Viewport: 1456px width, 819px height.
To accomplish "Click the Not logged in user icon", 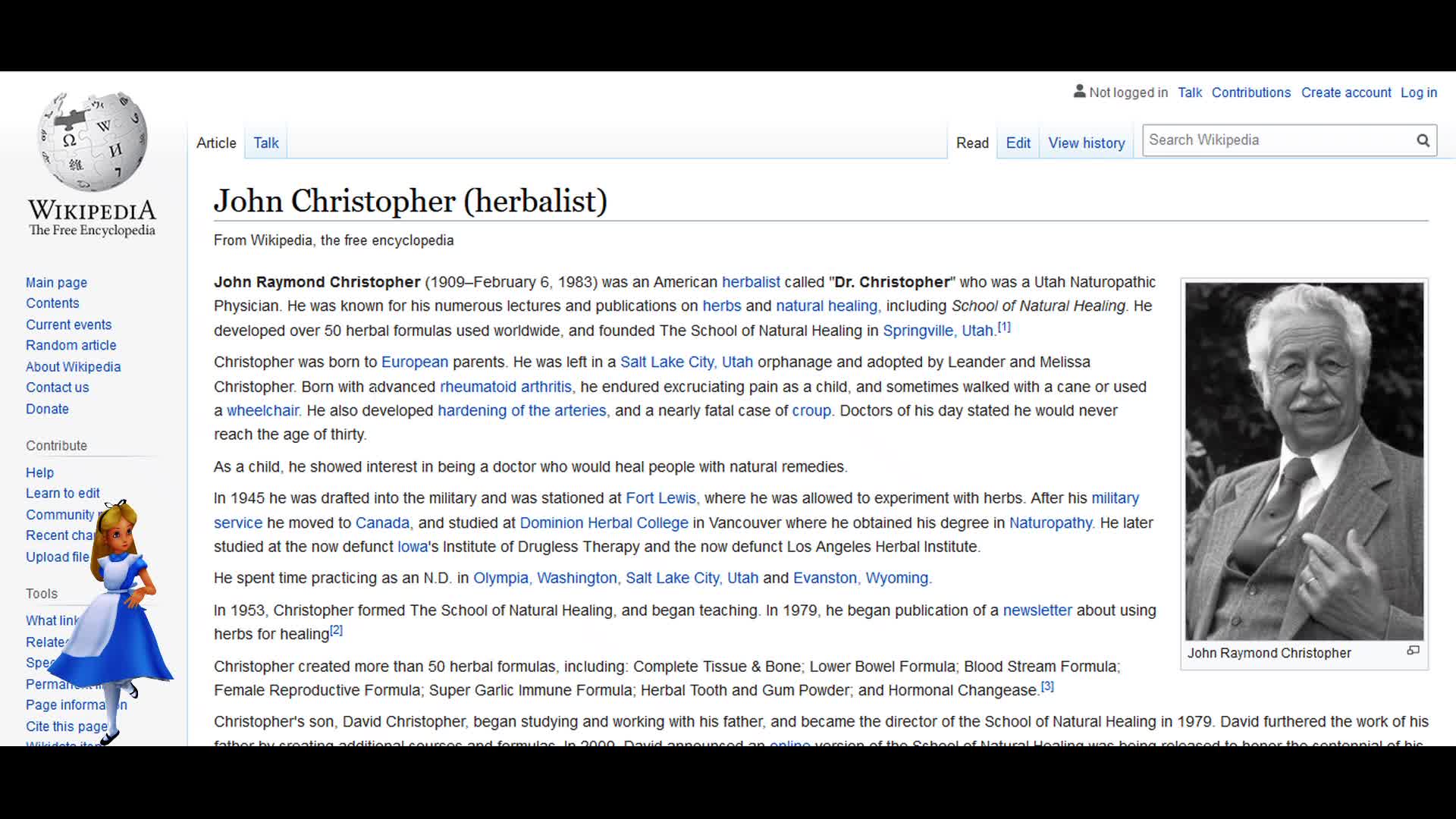I will [1079, 92].
